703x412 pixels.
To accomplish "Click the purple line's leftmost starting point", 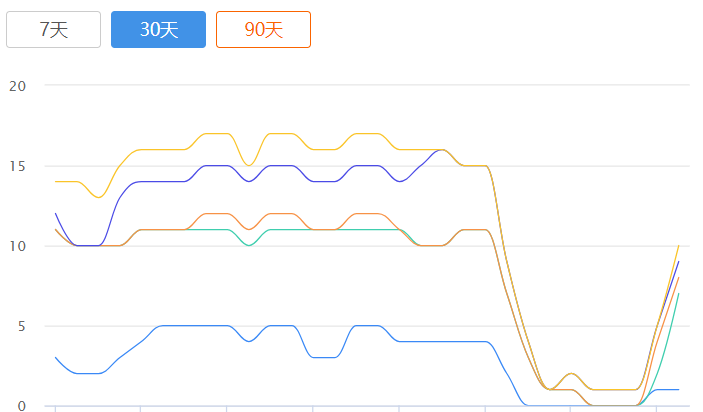I will [x=56, y=213].
